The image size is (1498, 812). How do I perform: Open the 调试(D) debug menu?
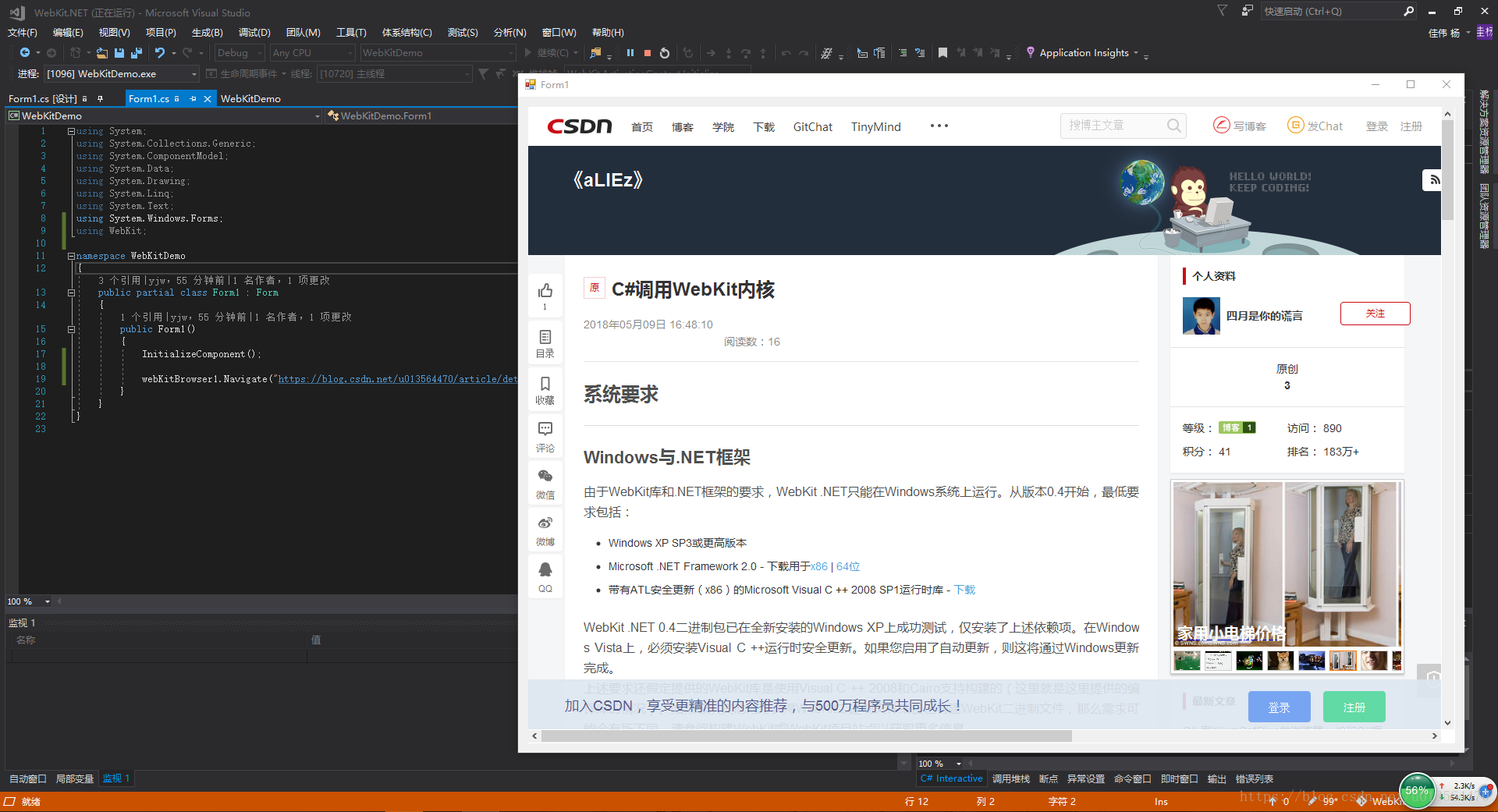pos(254,32)
